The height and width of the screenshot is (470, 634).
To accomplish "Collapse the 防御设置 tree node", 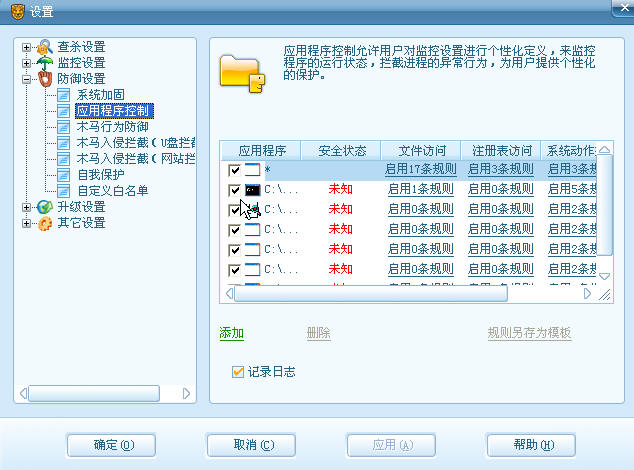I will [26, 79].
